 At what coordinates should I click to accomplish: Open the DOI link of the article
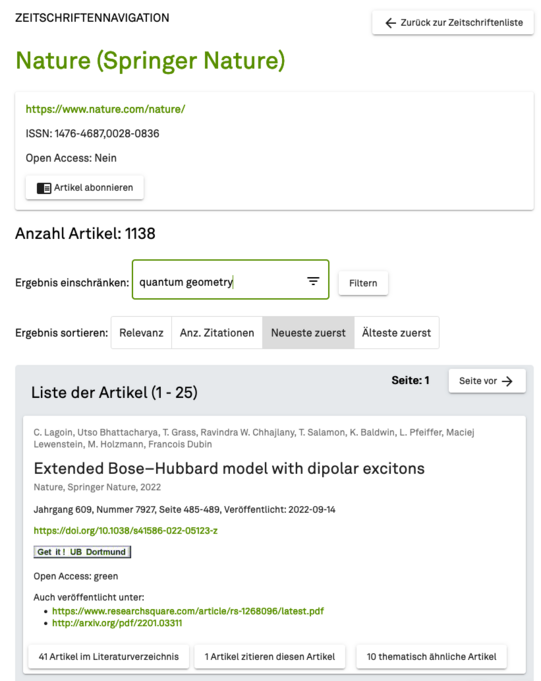(125, 530)
